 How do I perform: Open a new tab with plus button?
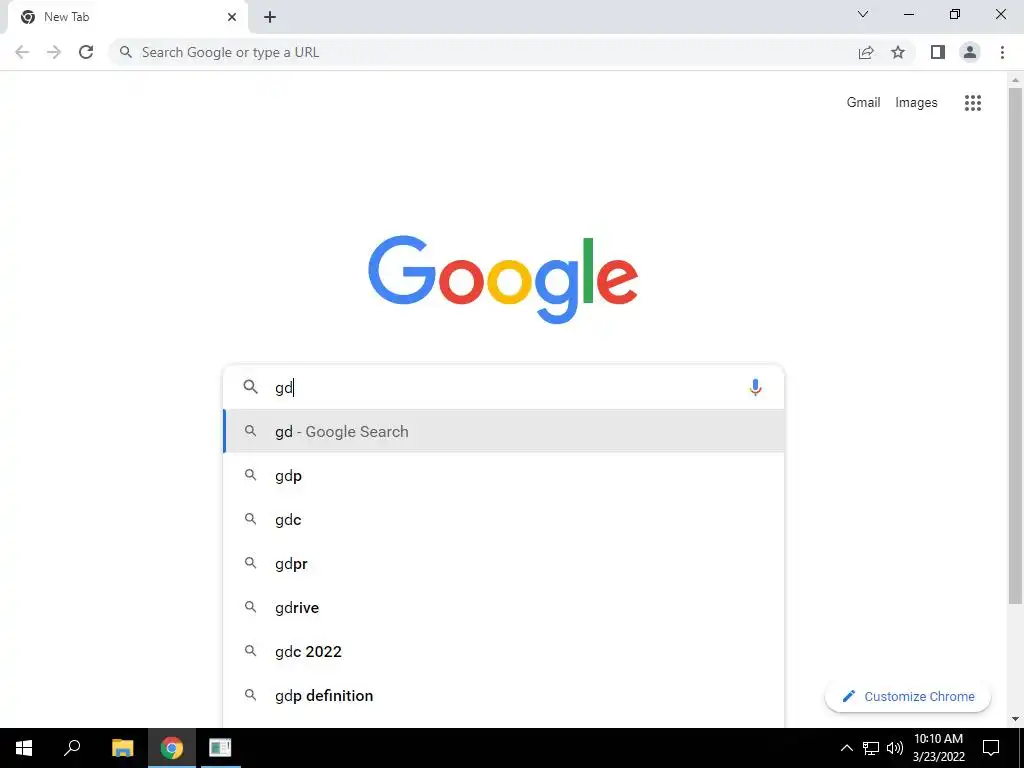click(x=270, y=17)
